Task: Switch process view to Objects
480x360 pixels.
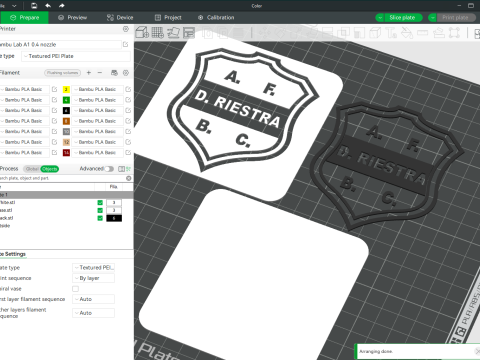Action: pyautogui.click(x=50, y=169)
